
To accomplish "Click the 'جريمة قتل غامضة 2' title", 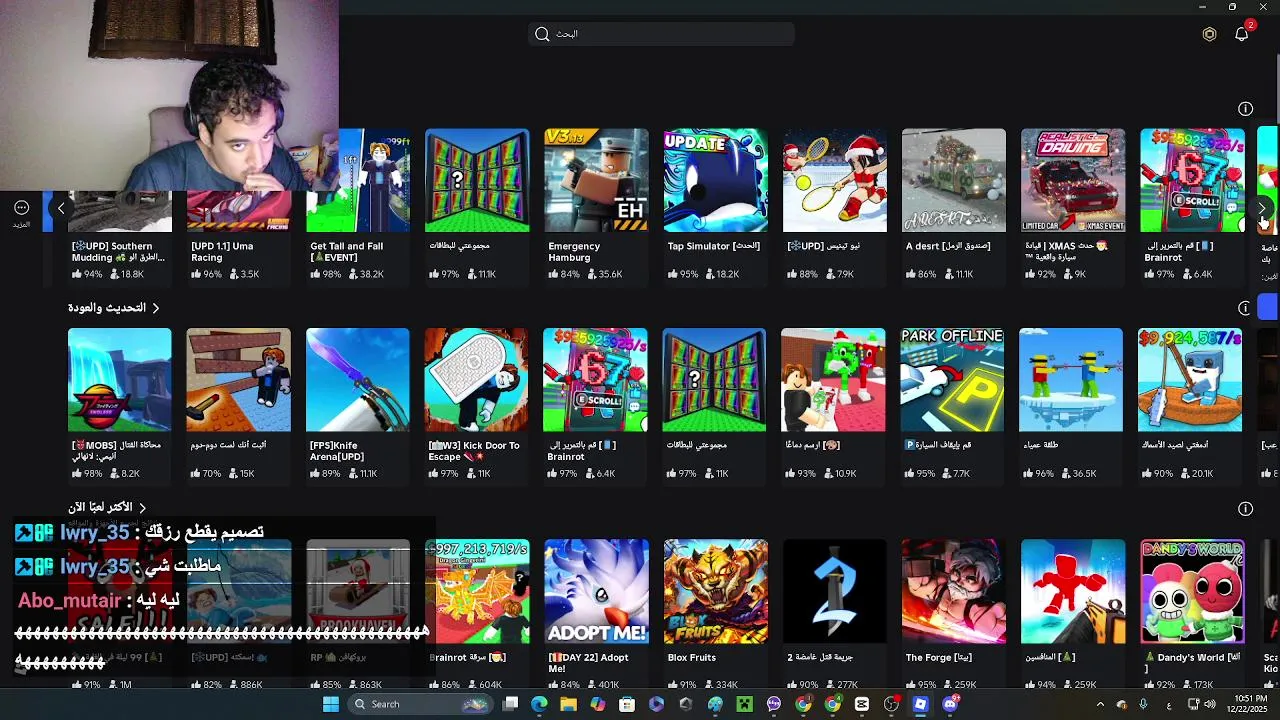I will tap(820, 657).
